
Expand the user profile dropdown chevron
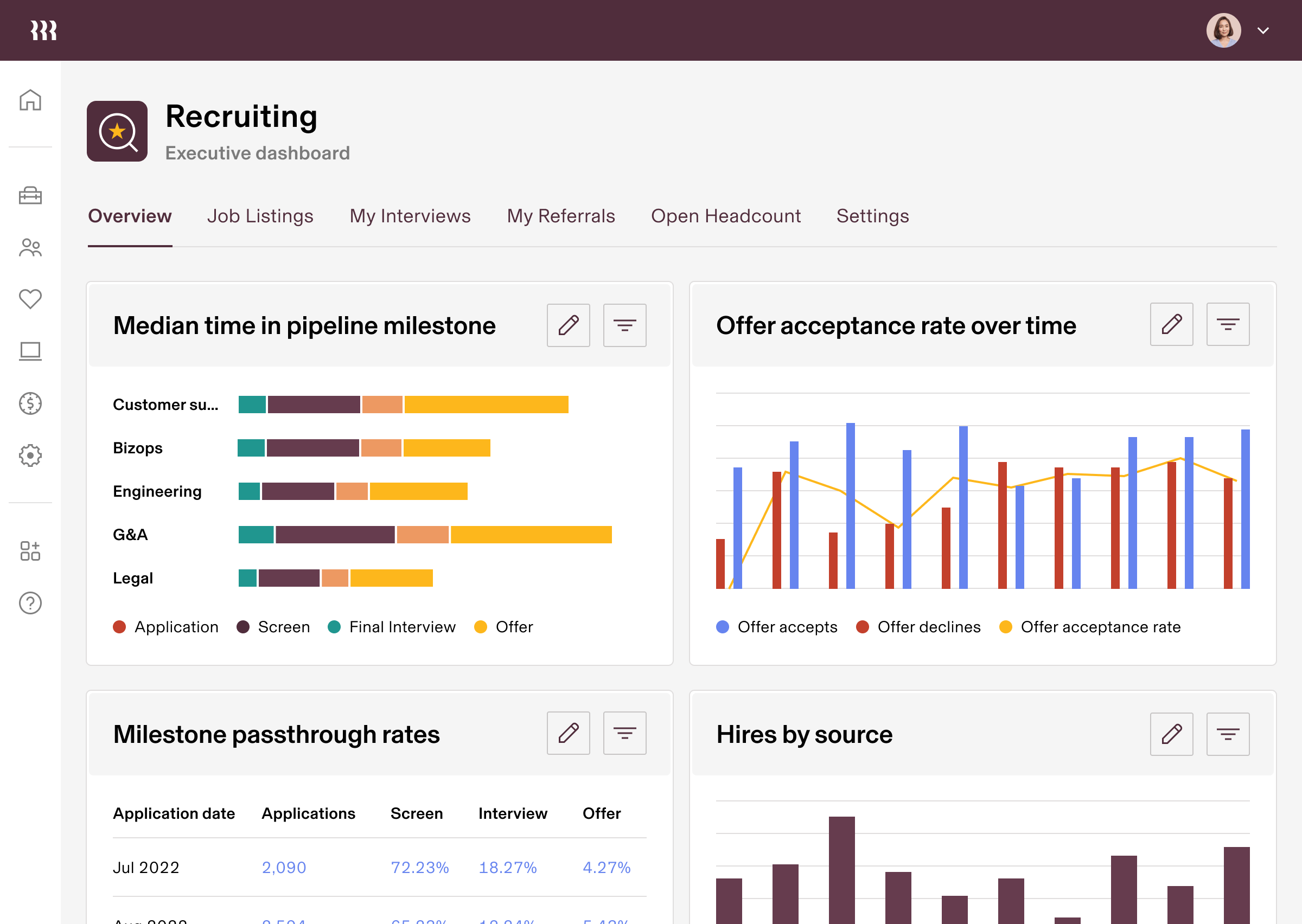(x=1263, y=31)
